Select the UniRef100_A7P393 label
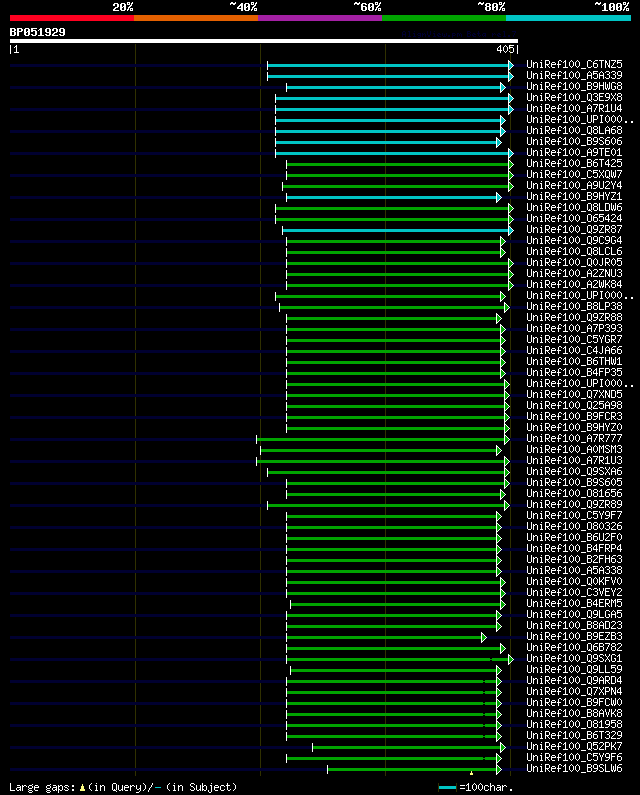The height and width of the screenshot is (795, 640). coord(574,329)
